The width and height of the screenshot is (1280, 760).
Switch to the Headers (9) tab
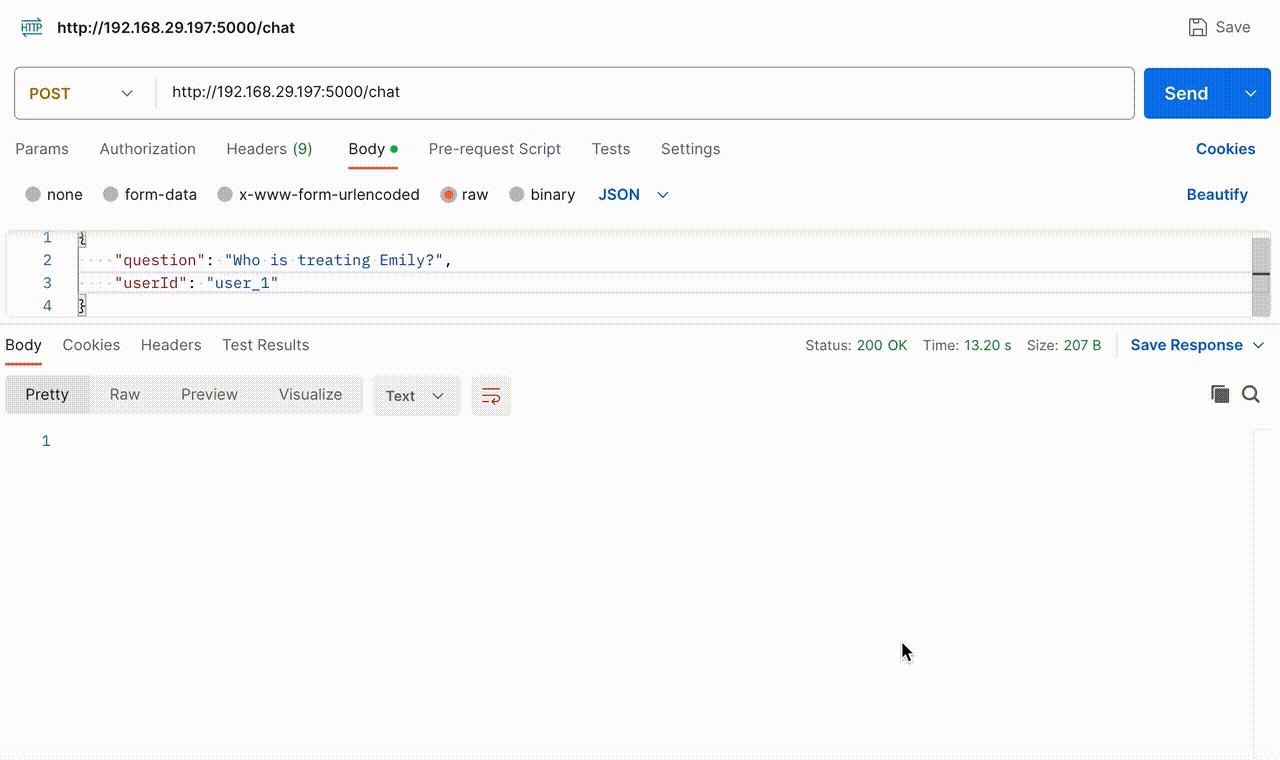[269, 149]
